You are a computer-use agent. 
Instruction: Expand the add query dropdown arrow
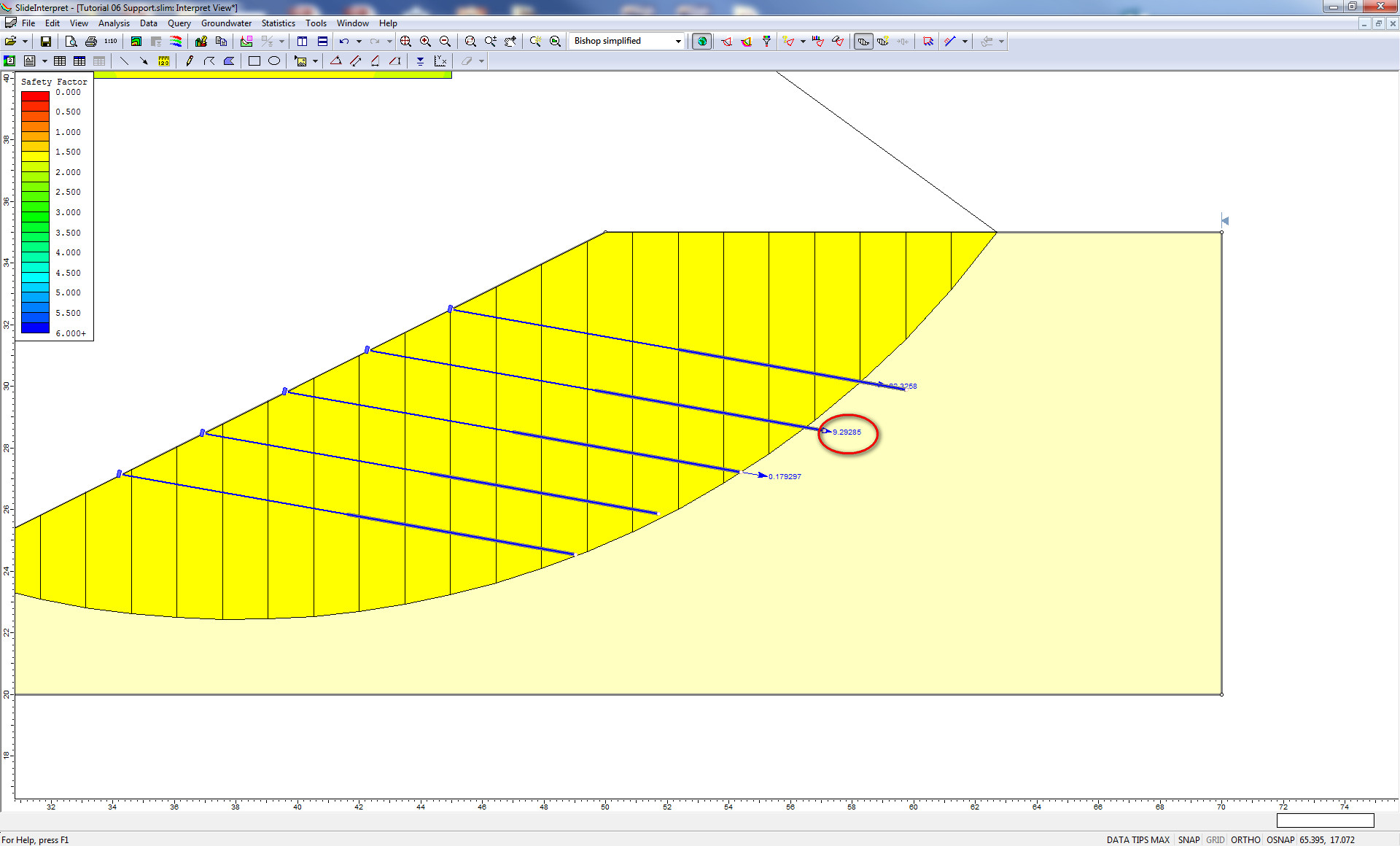[803, 42]
